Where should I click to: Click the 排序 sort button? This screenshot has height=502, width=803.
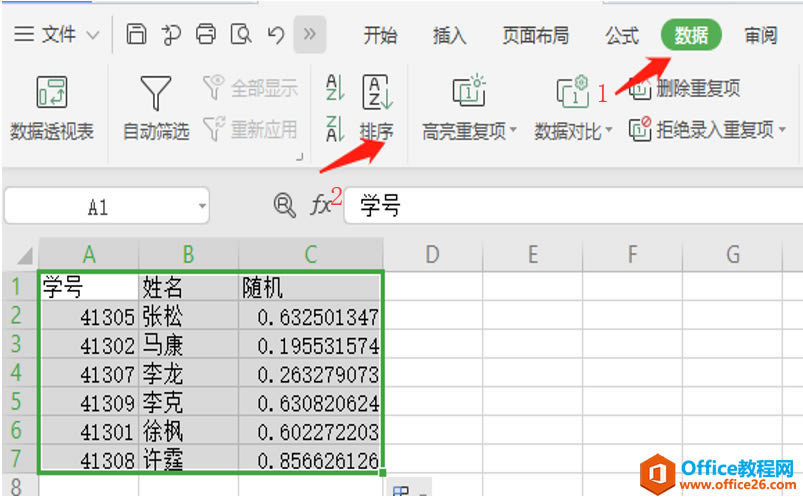coord(377,108)
